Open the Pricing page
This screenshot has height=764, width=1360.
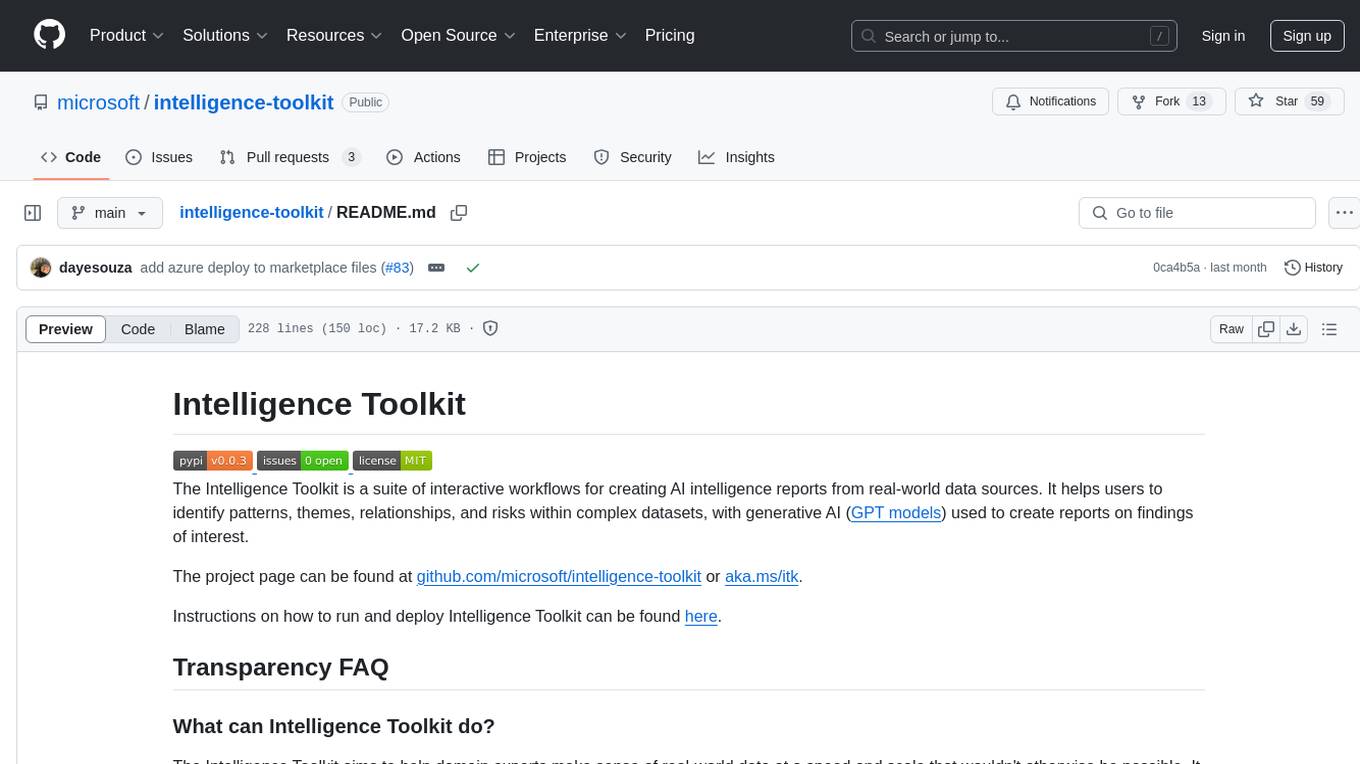670,35
